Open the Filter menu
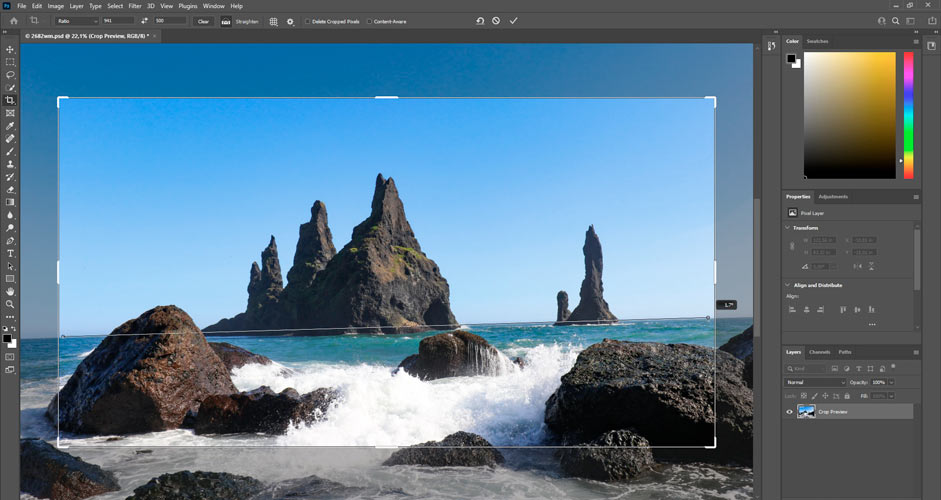The width and height of the screenshot is (941, 500). [x=135, y=6]
